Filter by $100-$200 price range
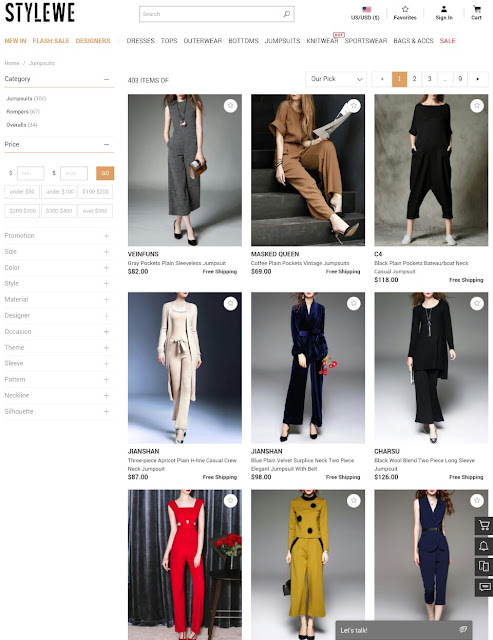 95,191
